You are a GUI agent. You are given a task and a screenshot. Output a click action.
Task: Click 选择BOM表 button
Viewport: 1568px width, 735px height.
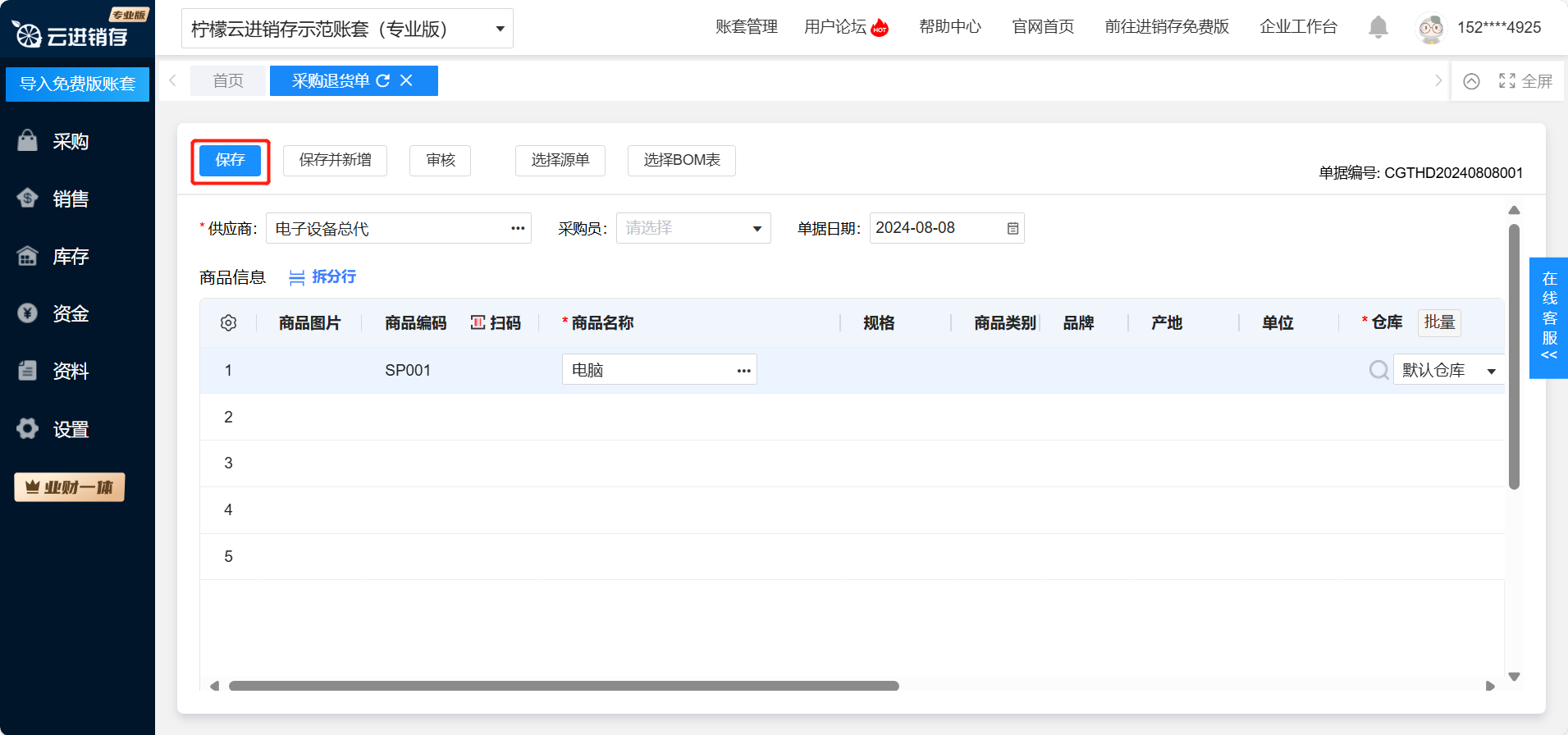tap(682, 161)
